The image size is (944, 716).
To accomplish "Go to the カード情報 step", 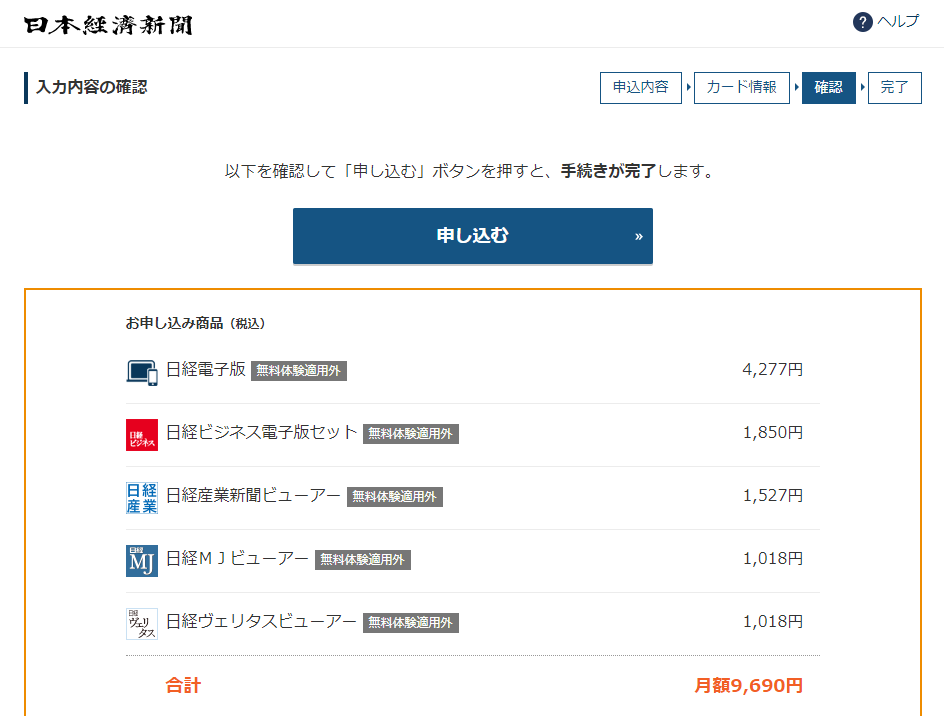I will [741, 88].
